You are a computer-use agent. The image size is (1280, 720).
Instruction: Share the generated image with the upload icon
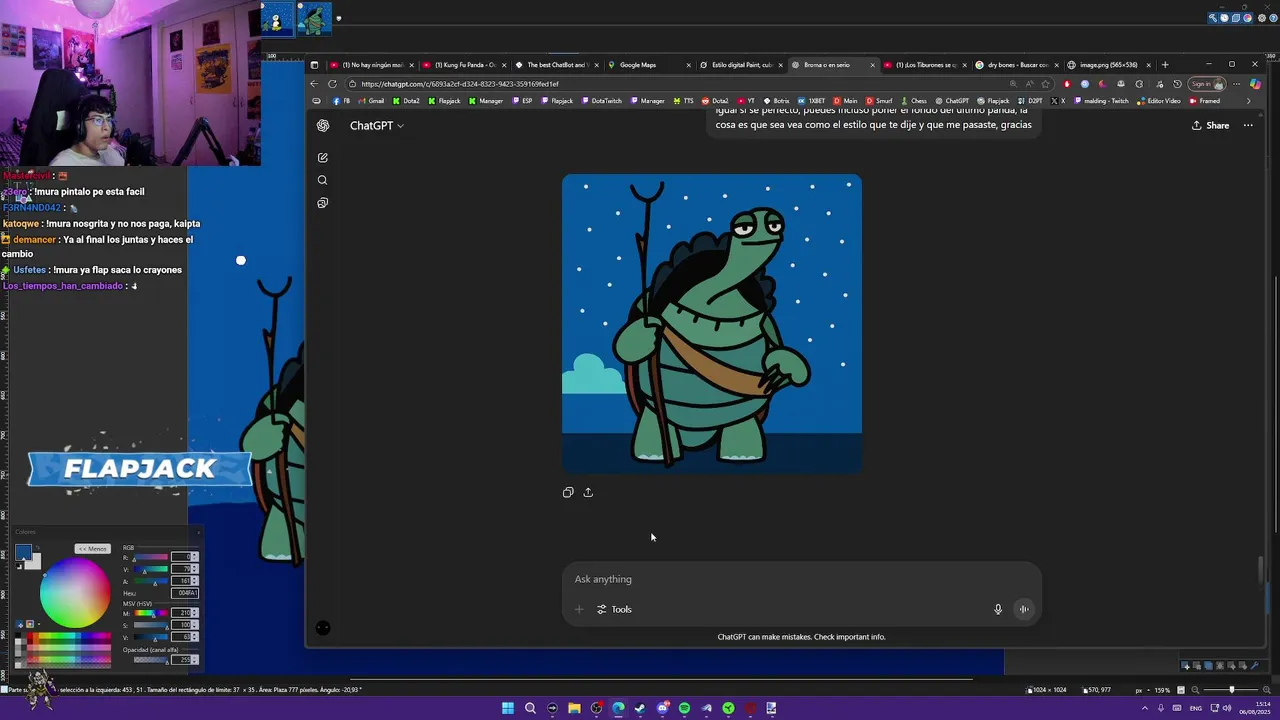(588, 492)
